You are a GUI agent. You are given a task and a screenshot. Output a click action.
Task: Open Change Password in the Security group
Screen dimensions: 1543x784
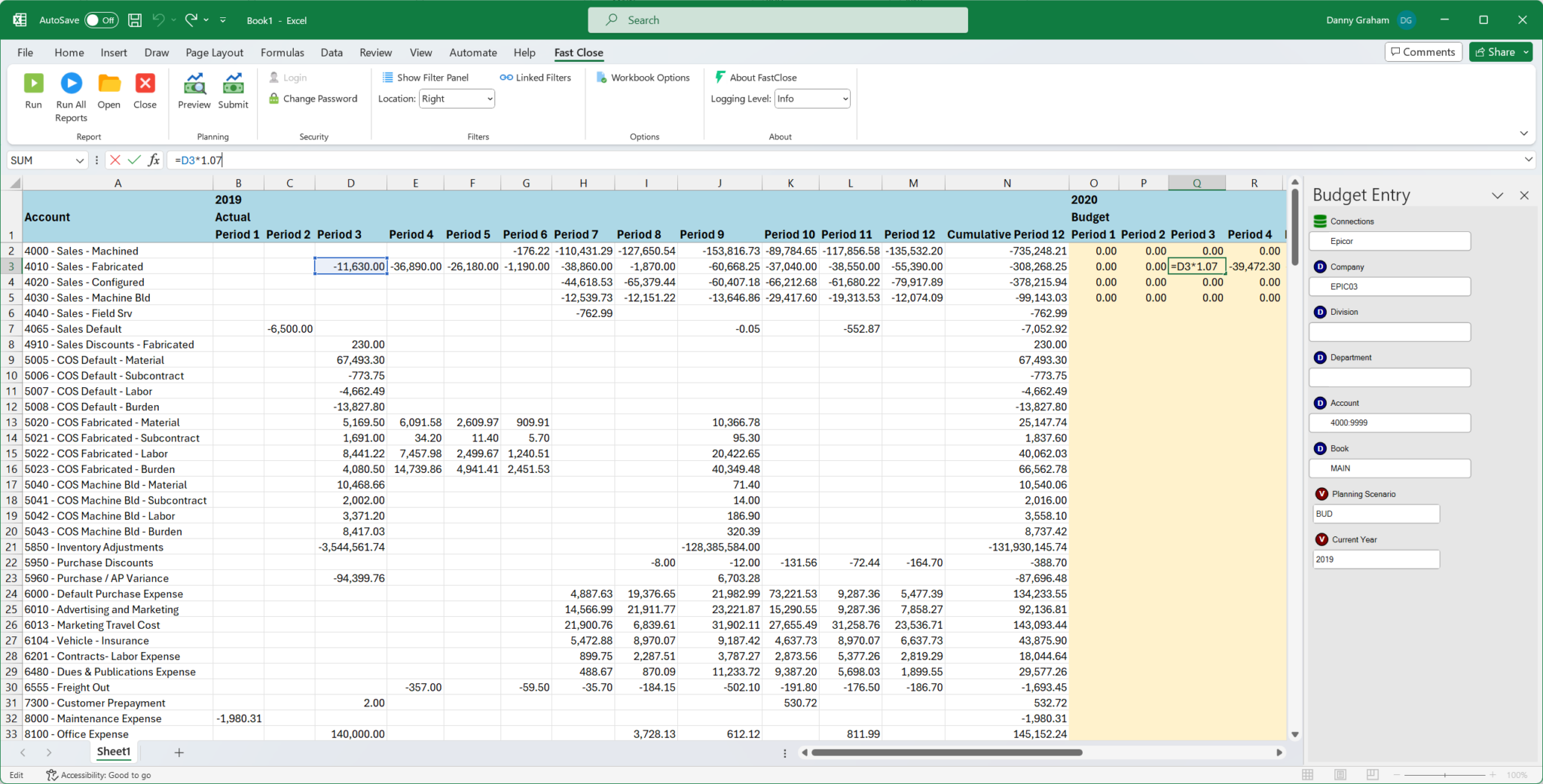click(313, 98)
